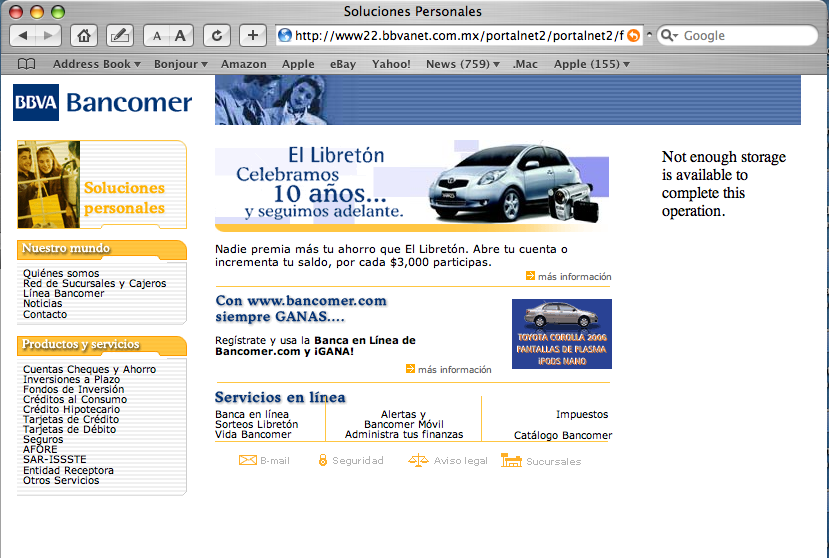Open the eBay bookmark
This screenshot has height=558, width=829.
pos(343,64)
